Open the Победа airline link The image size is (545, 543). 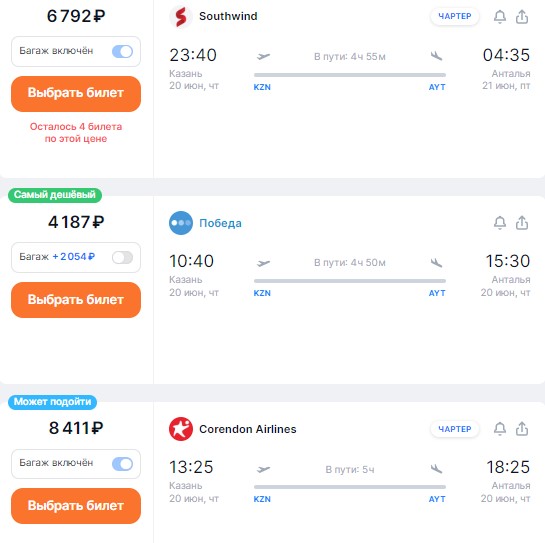[x=220, y=223]
